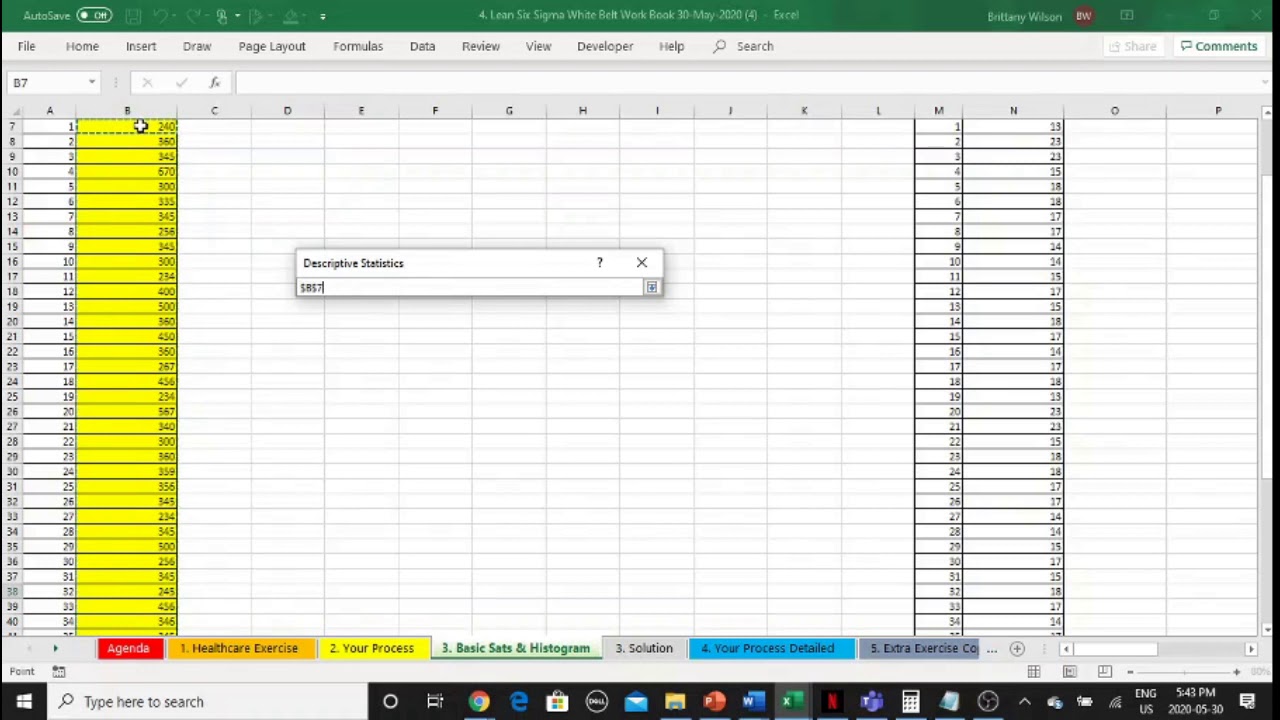The width and height of the screenshot is (1280, 720).
Task: Cancel formula entry with X icon
Action: (147, 82)
